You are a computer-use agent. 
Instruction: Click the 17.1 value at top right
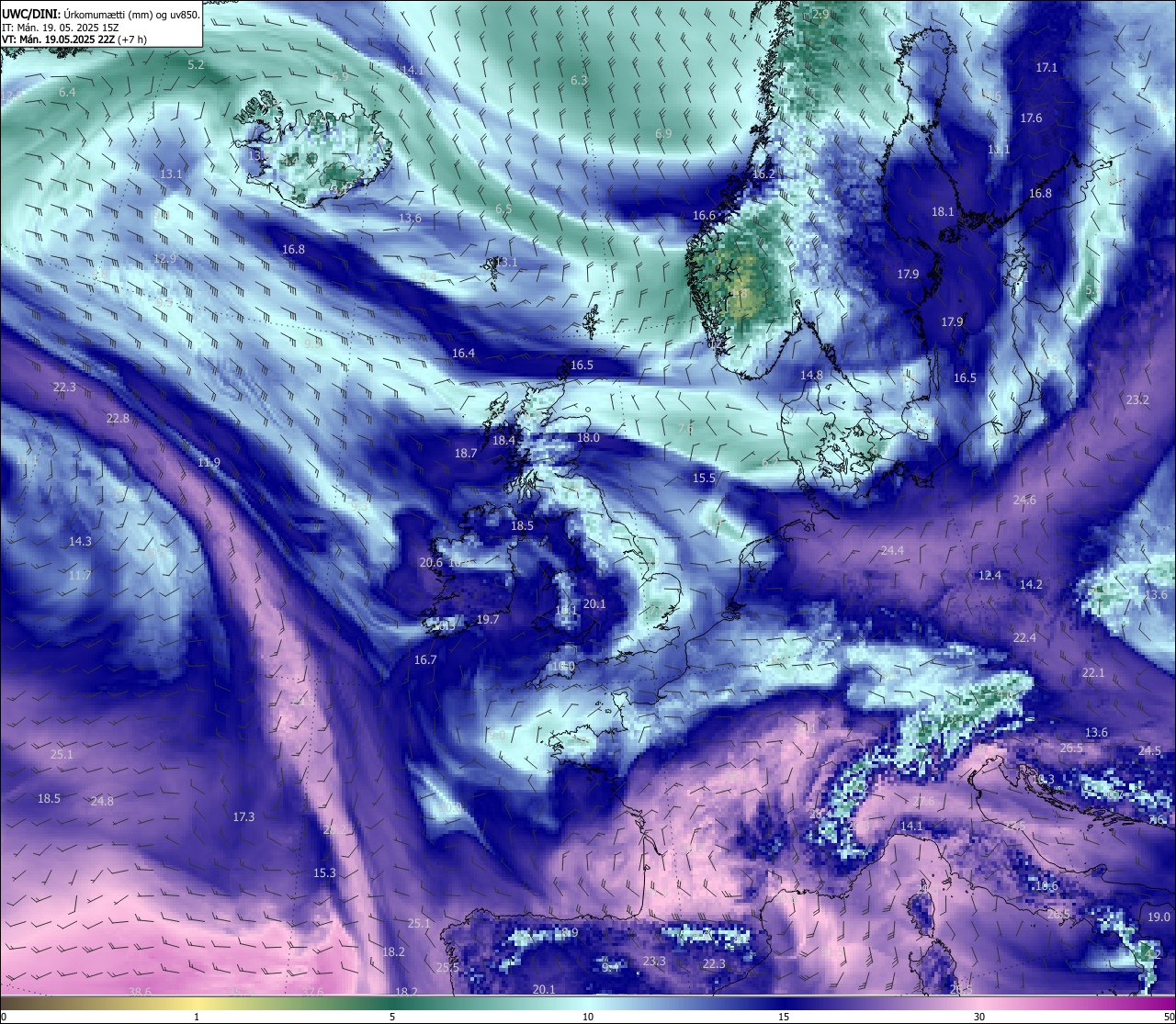click(1046, 67)
